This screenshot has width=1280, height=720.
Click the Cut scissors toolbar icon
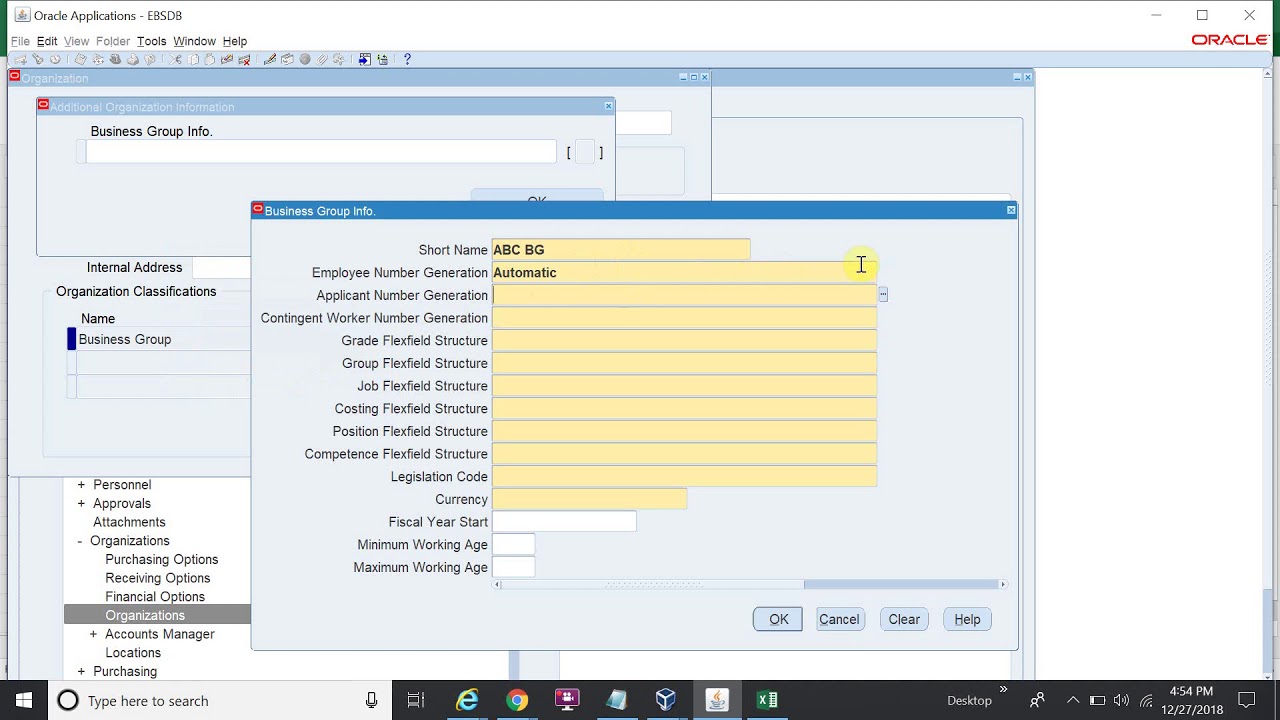pyautogui.click(x=175, y=59)
